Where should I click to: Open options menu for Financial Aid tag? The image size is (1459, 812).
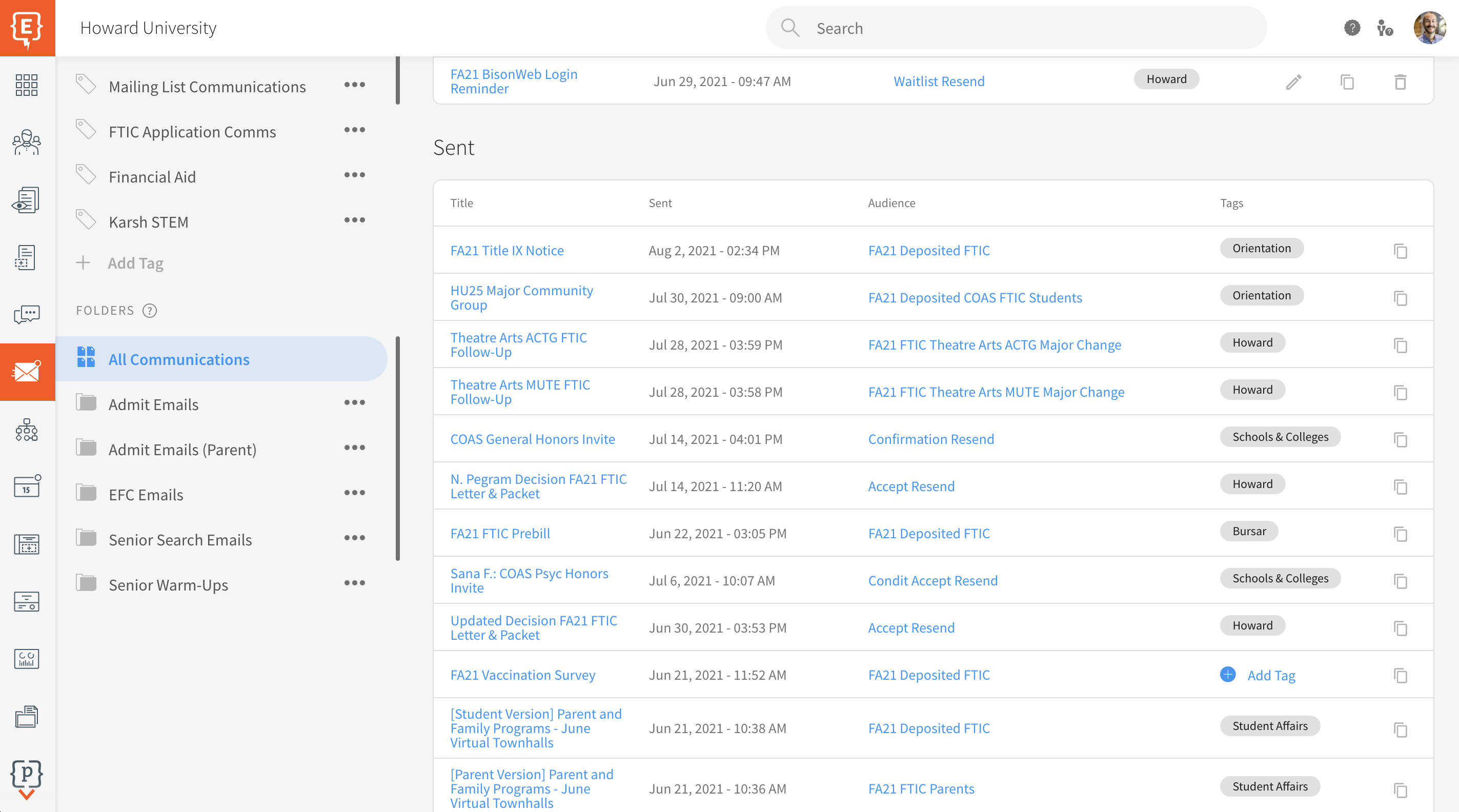click(355, 175)
